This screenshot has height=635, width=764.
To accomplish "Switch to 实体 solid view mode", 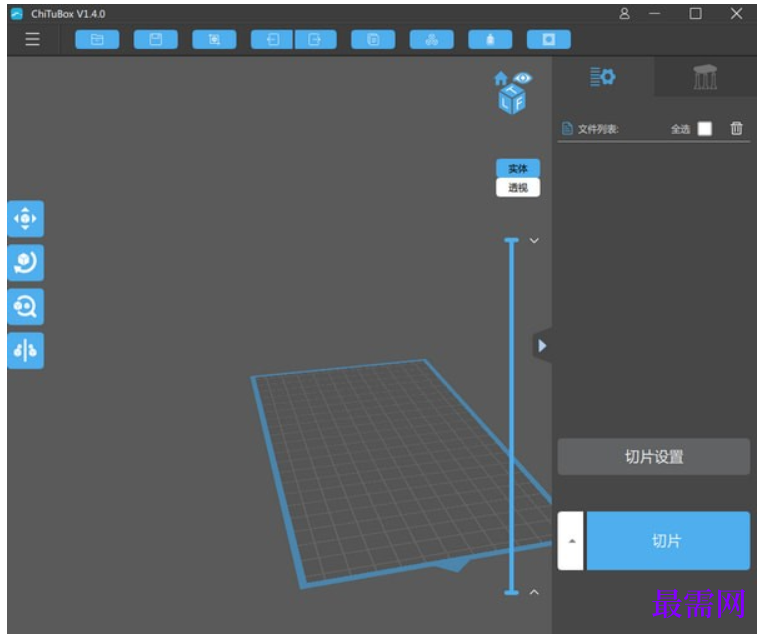I will (517, 169).
